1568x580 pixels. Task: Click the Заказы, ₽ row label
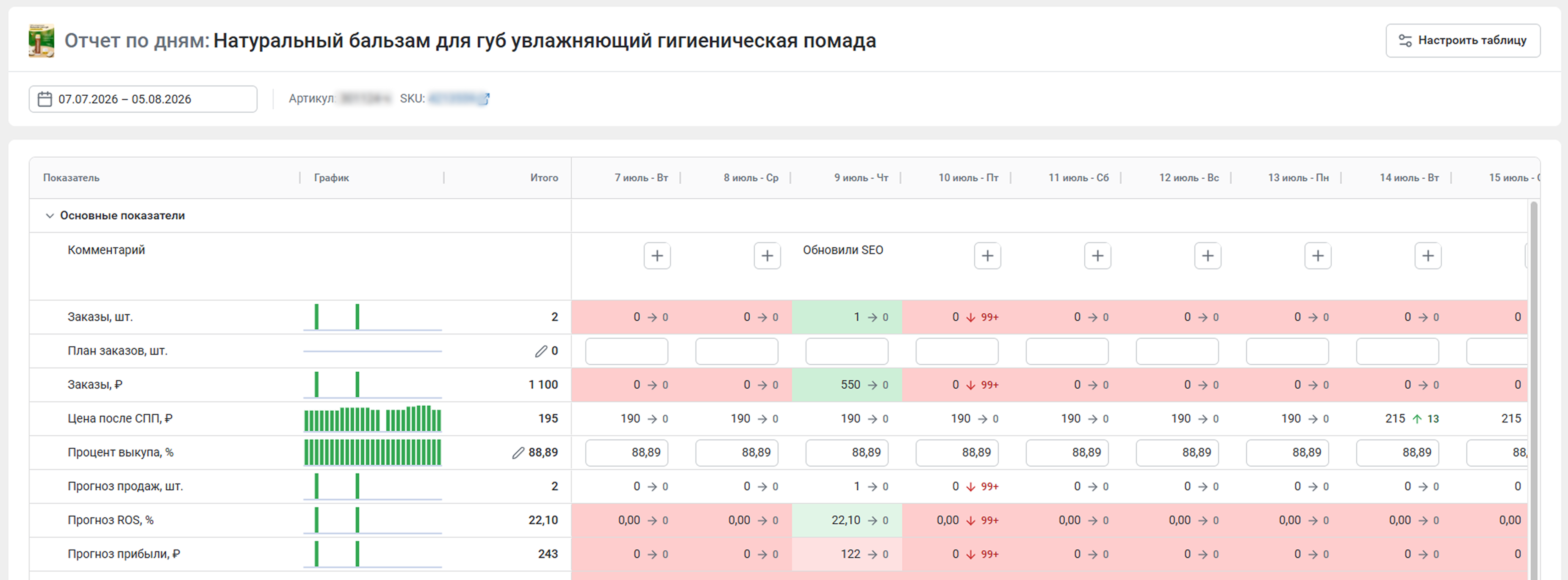pyautogui.click(x=95, y=385)
